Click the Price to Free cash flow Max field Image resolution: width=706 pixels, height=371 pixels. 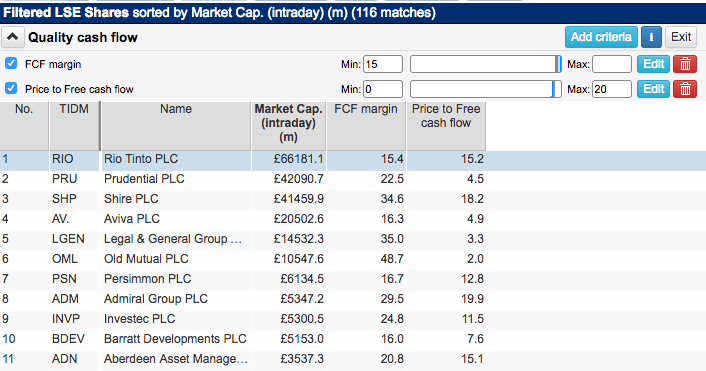click(612, 89)
